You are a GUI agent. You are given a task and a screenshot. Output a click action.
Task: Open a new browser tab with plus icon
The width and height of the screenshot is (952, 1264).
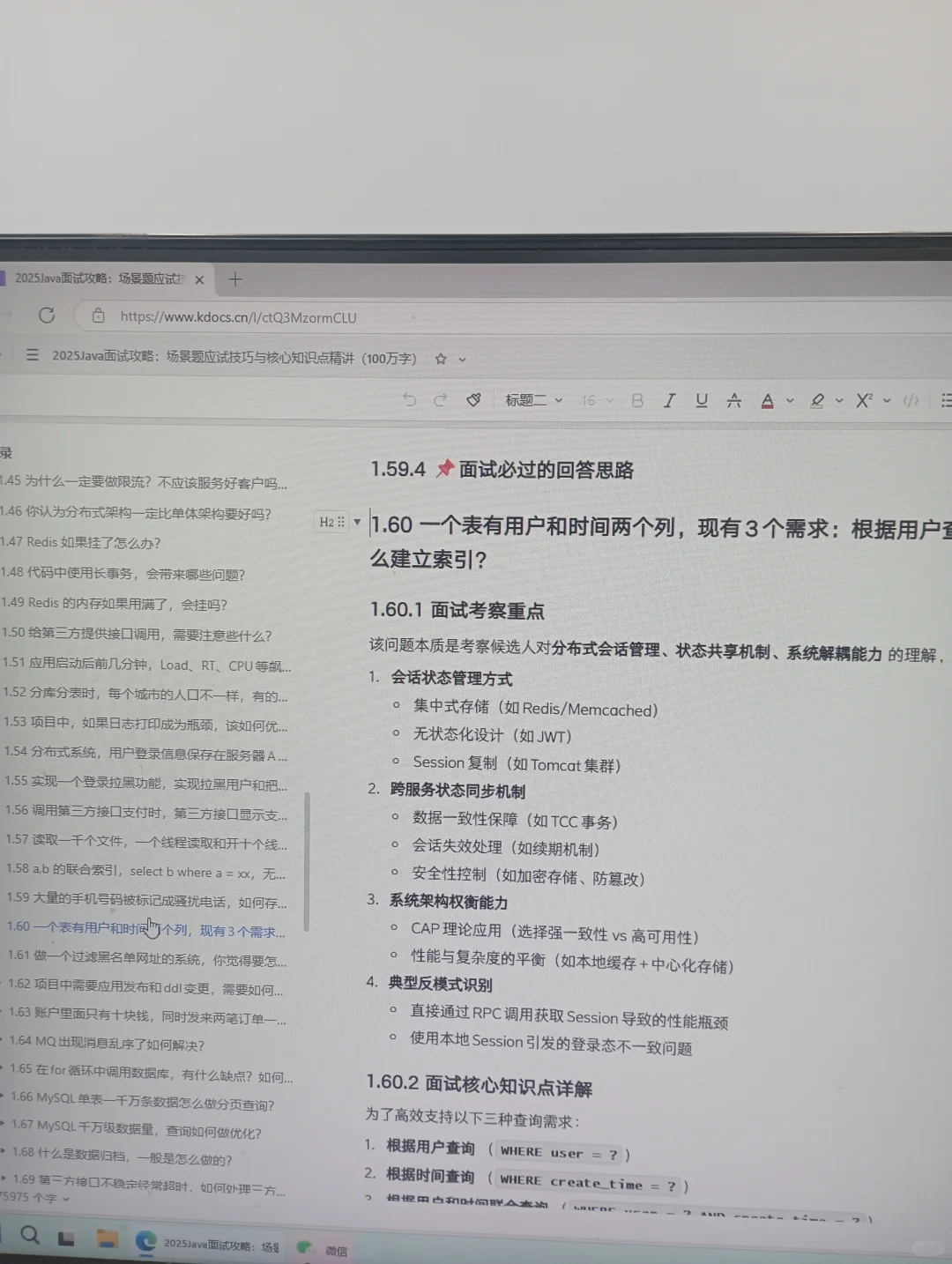click(234, 279)
